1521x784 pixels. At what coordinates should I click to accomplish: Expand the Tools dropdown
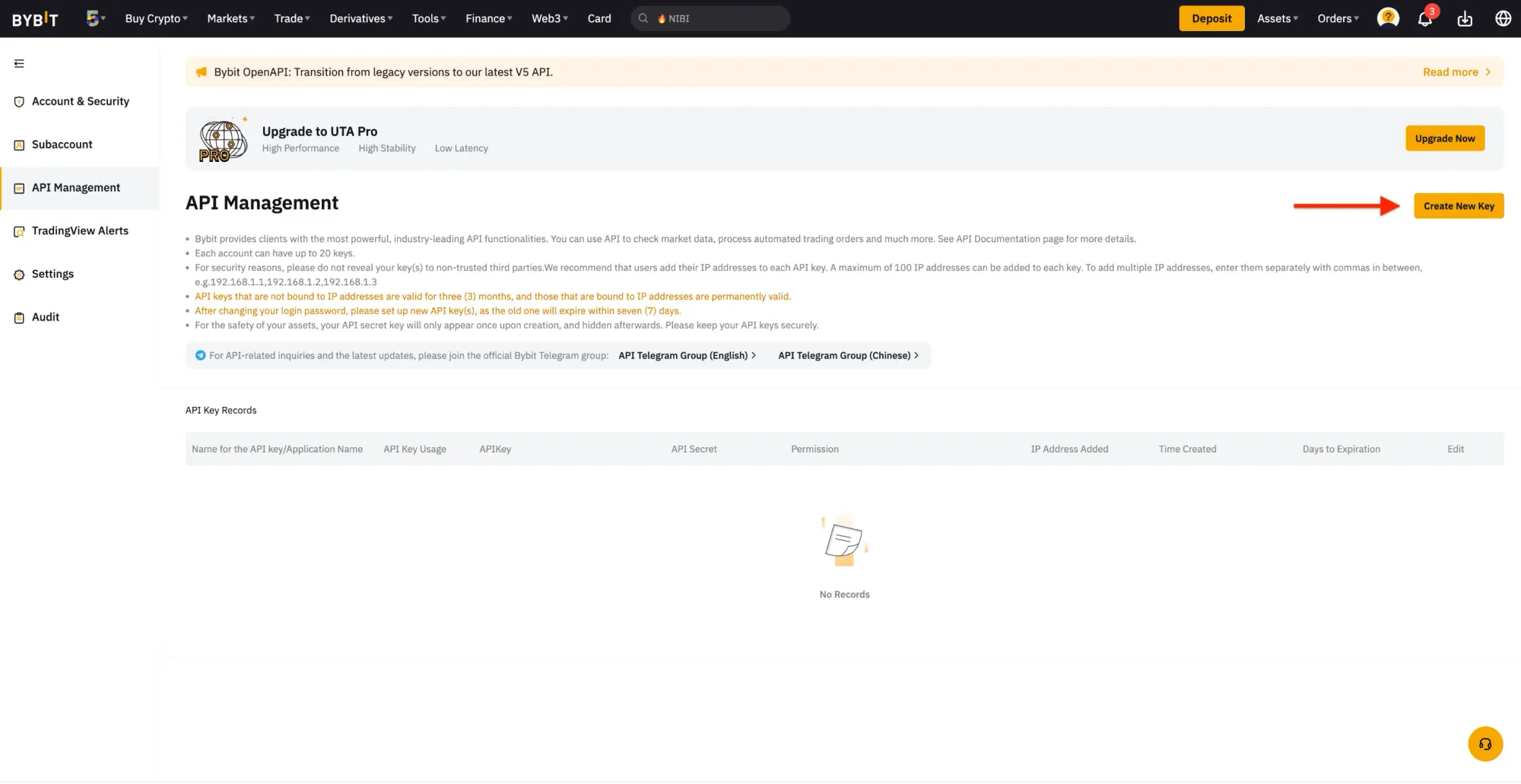pos(429,18)
